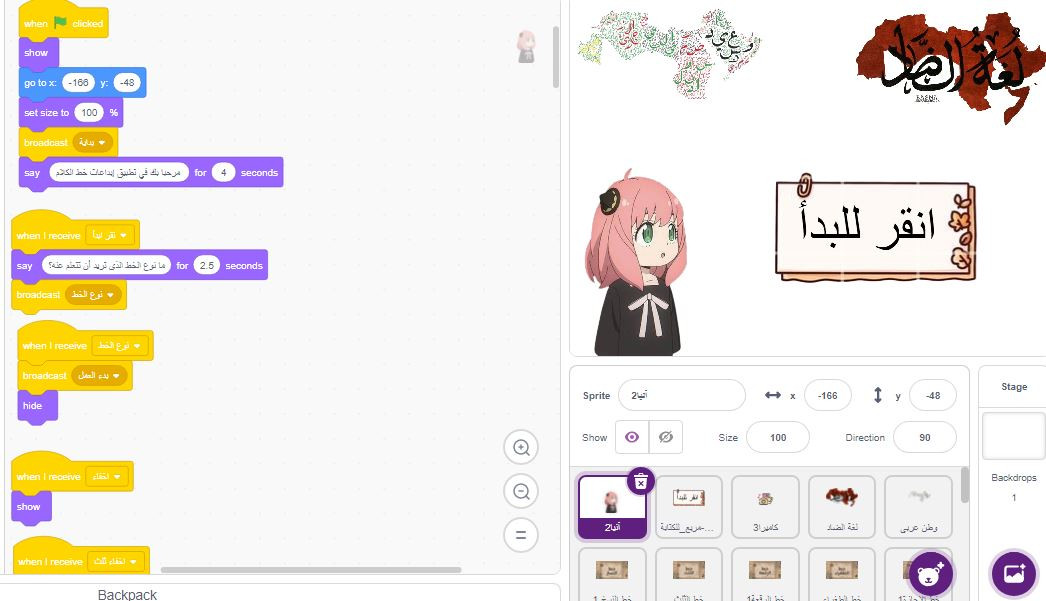Hide the sprite using the crossed-eye icon
1046x601 pixels.
click(666, 437)
